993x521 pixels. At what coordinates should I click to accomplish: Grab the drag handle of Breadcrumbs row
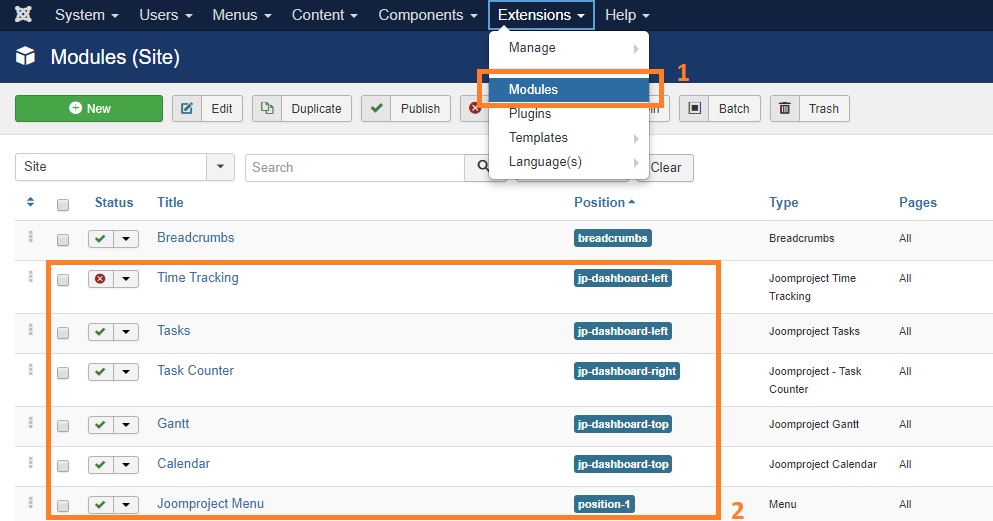pyautogui.click(x=30, y=237)
